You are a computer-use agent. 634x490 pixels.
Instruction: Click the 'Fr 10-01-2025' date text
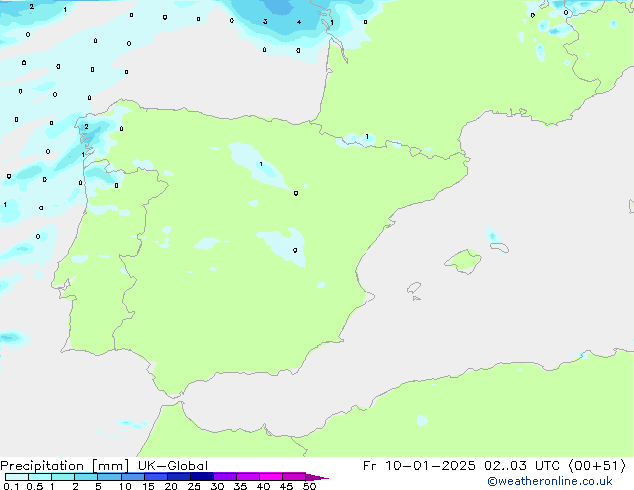click(419, 466)
